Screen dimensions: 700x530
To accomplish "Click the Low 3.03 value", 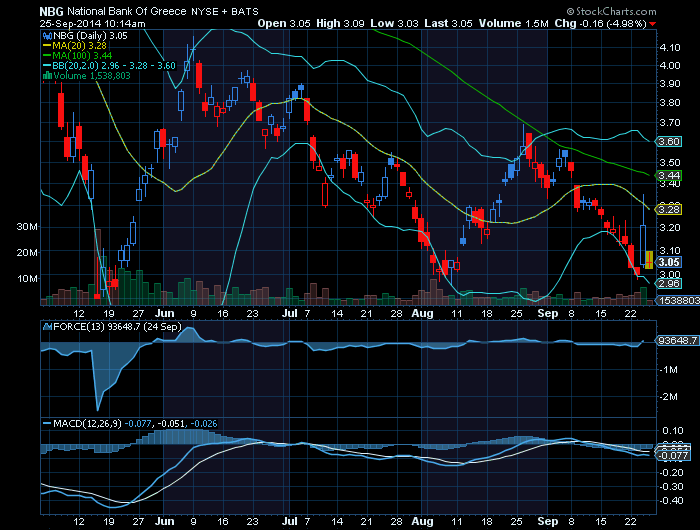I will [x=394, y=23].
